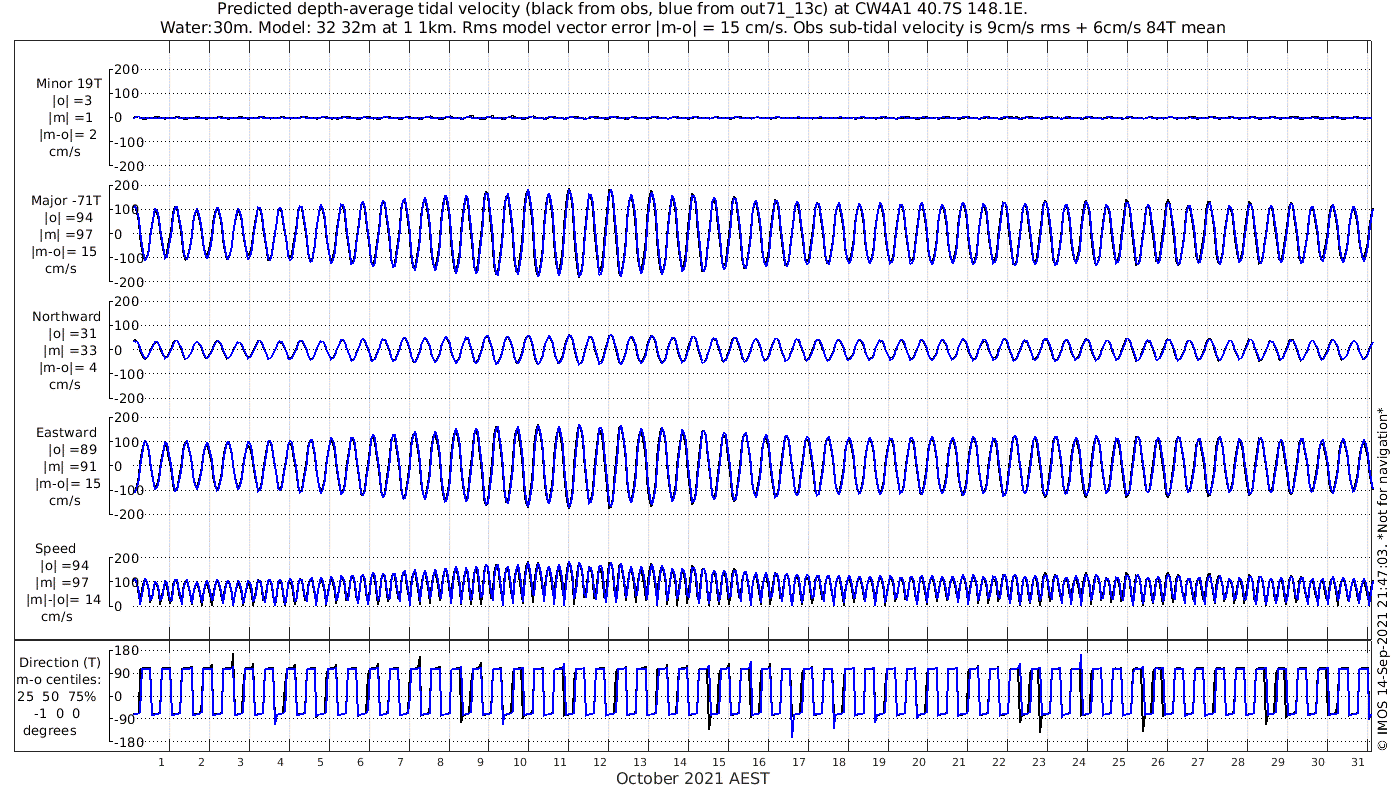Click "|o| =89" under Eastward
1400x800 pixels.
tap(73, 450)
